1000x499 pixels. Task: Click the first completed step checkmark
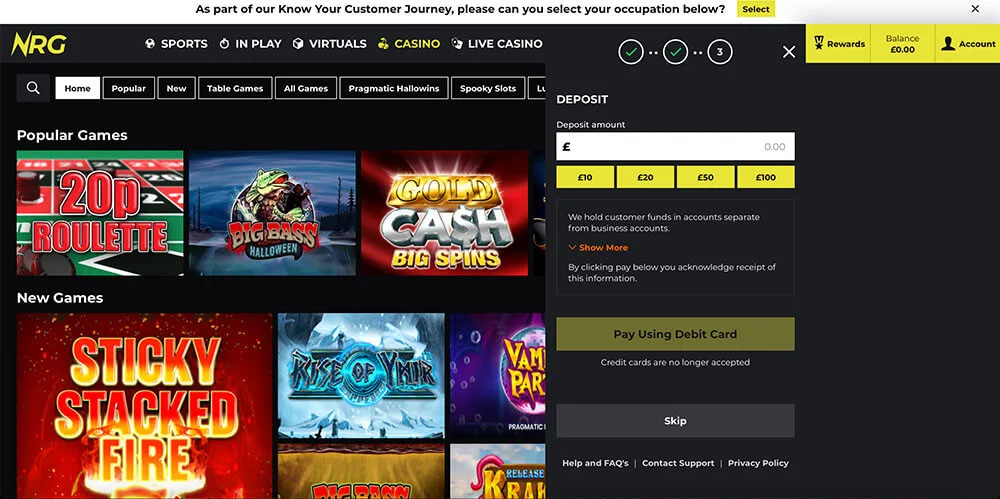coord(631,52)
